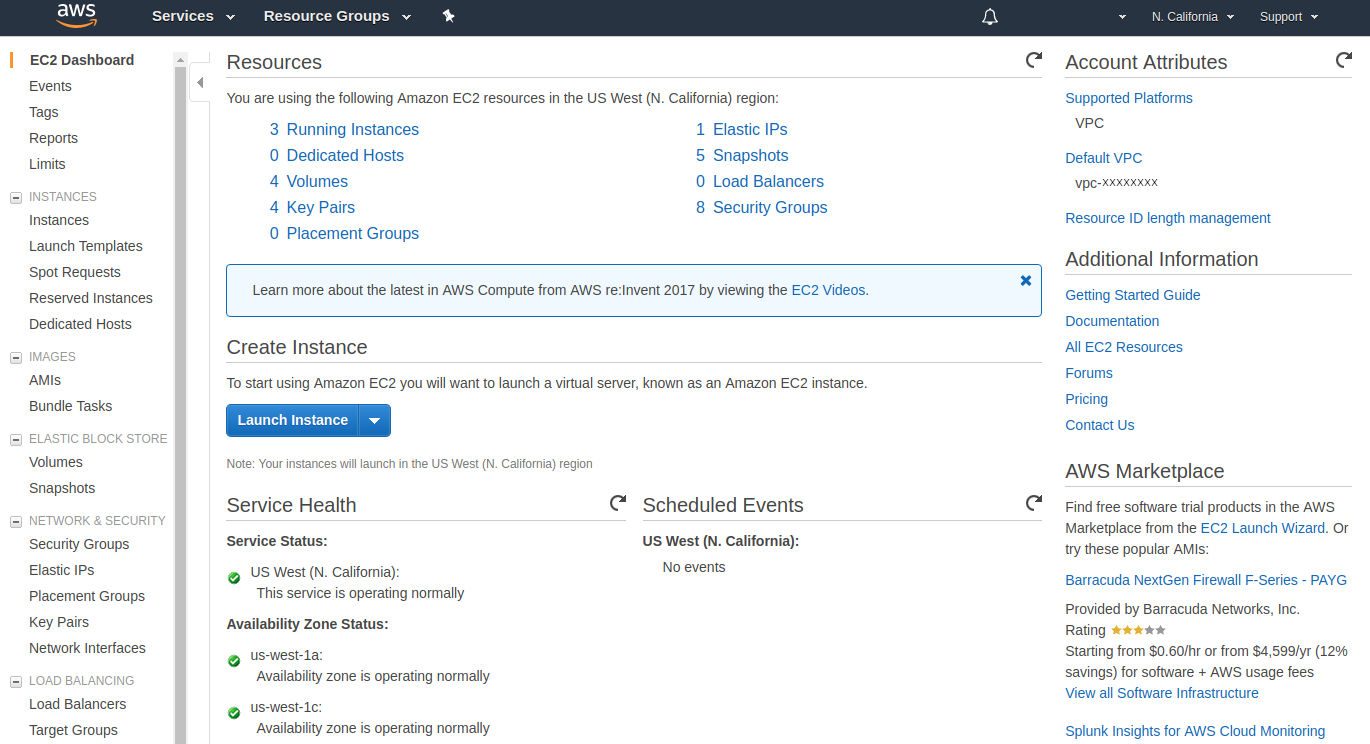Refresh the Account Attributes panel
This screenshot has width=1370, height=744.
point(1344,60)
